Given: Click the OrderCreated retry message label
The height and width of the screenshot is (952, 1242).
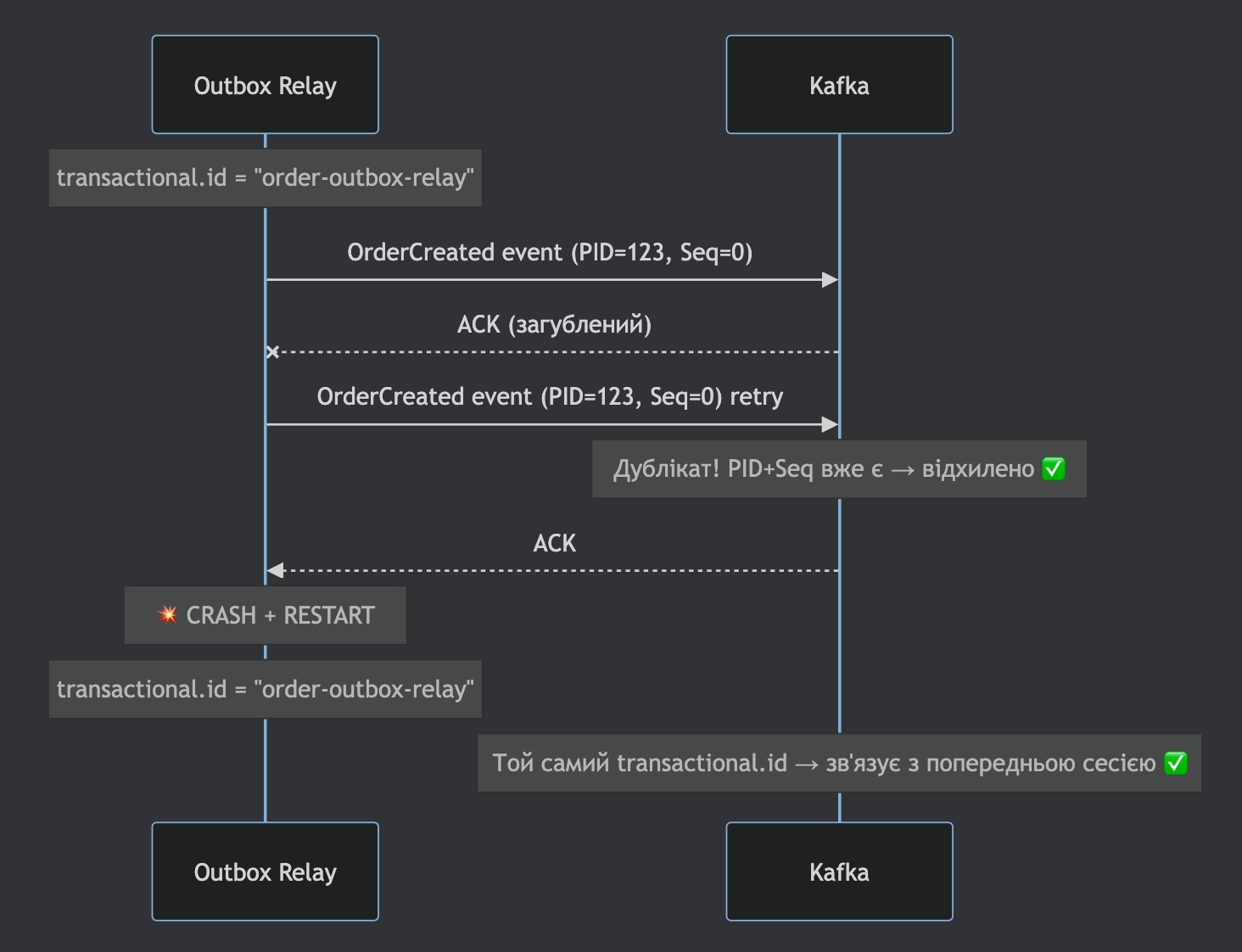Looking at the screenshot, I should [550, 396].
